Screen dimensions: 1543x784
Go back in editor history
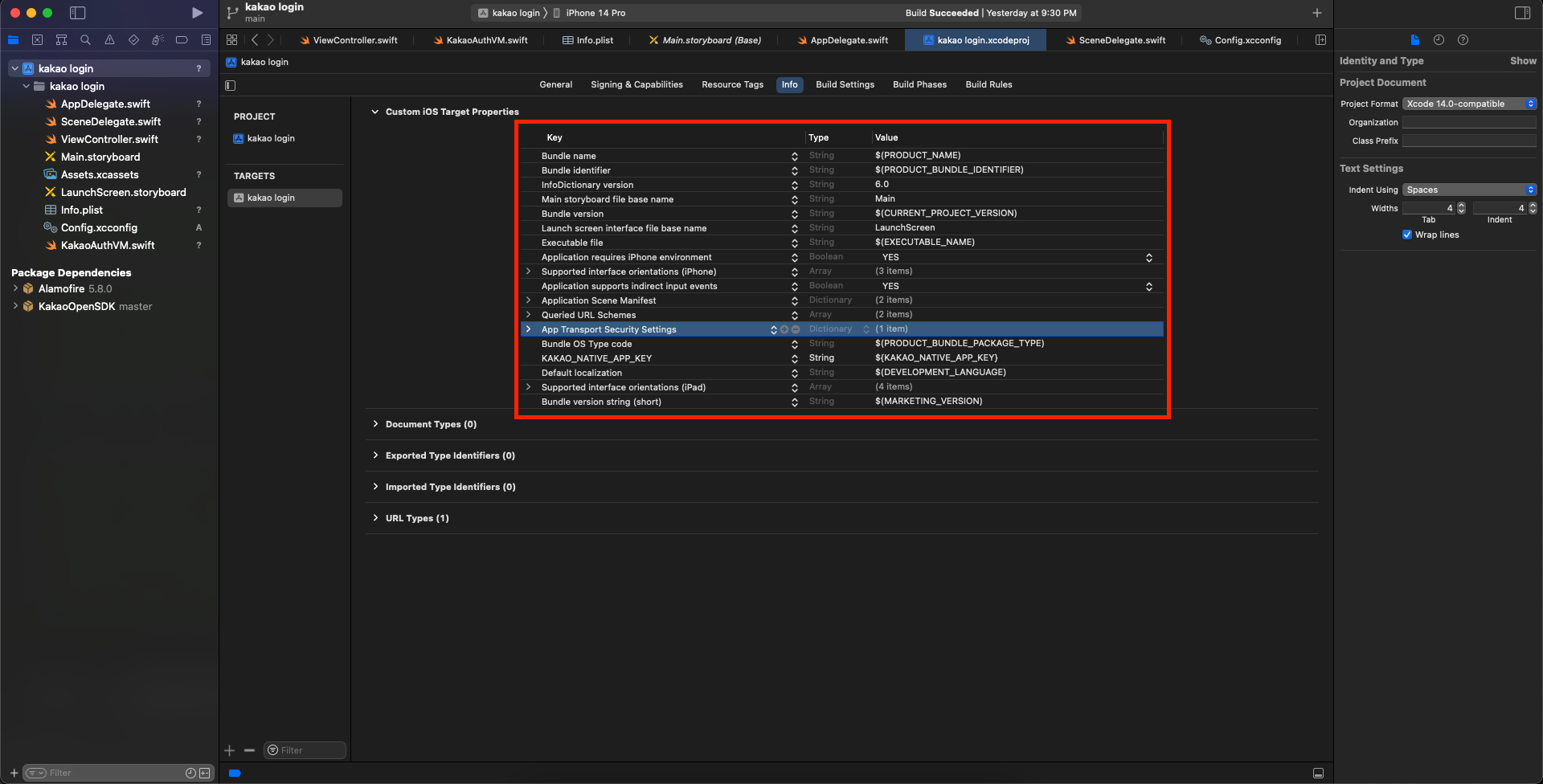[255, 40]
